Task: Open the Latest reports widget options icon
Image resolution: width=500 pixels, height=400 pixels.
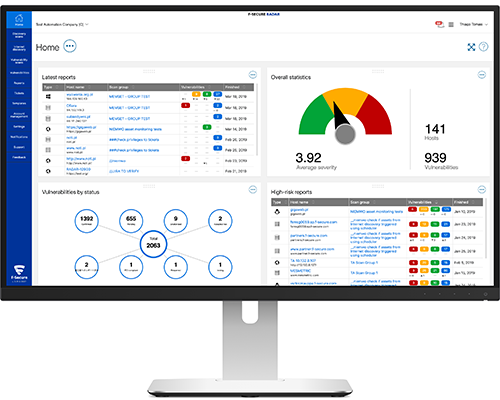Action: 253,75
